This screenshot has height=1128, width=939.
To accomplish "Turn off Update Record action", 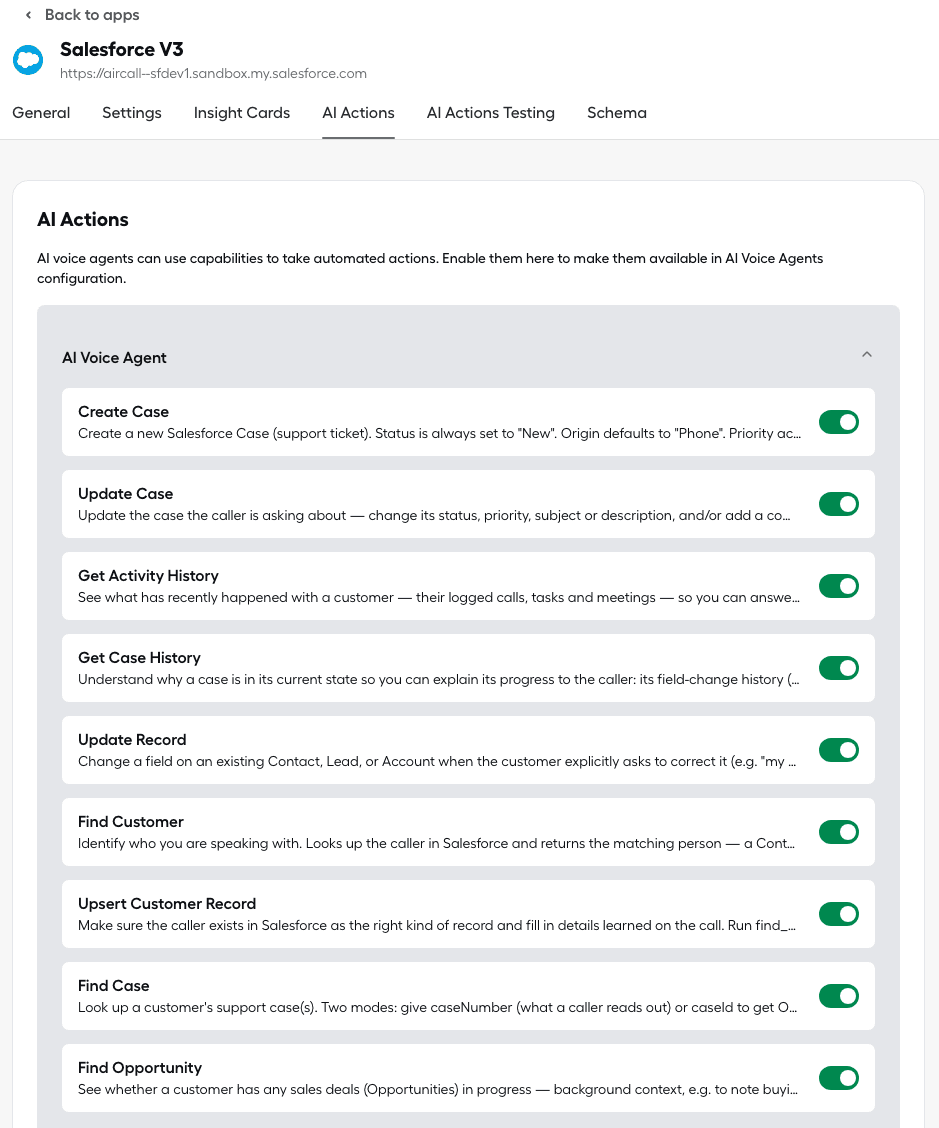I will [838, 750].
